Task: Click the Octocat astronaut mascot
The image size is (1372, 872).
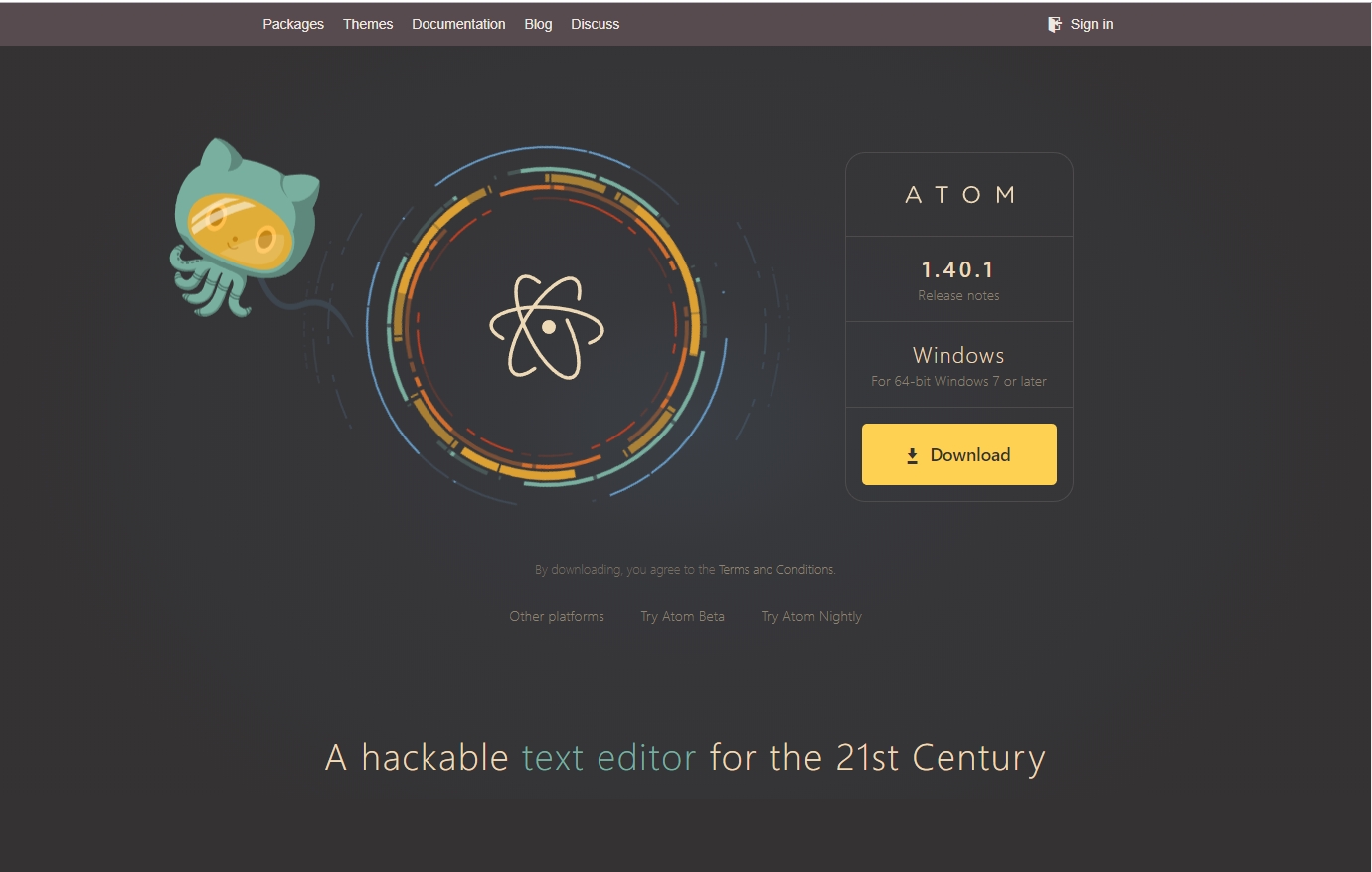Action: (x=244, y=229)
